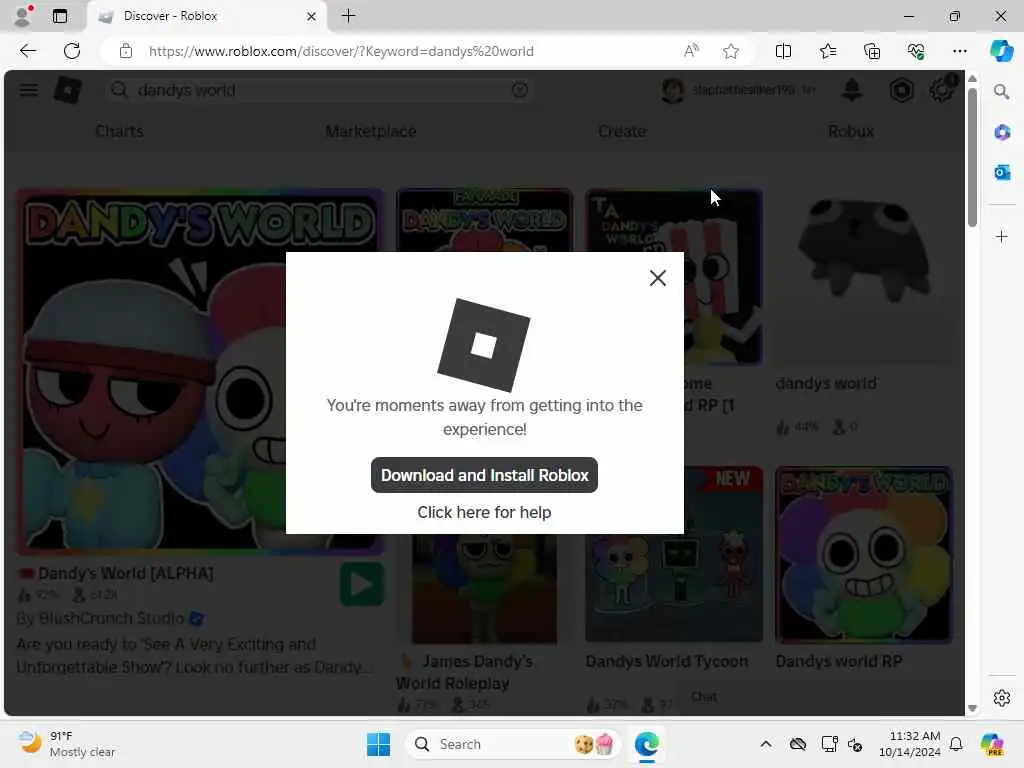
Task: Close the Roblox download dialog
Action: pos(658,278)
